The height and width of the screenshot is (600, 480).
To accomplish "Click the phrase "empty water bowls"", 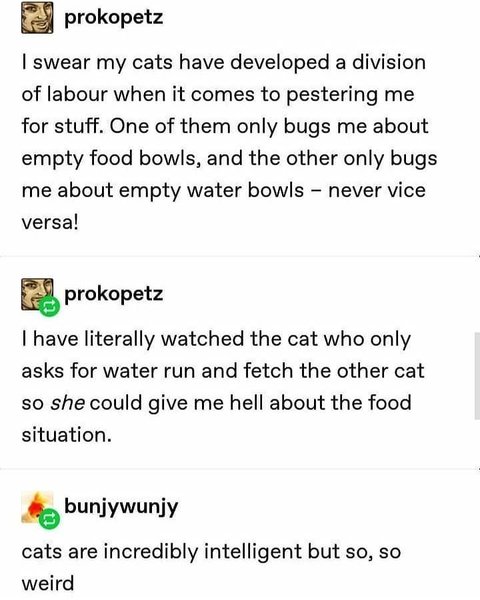I will click(211, 190).
